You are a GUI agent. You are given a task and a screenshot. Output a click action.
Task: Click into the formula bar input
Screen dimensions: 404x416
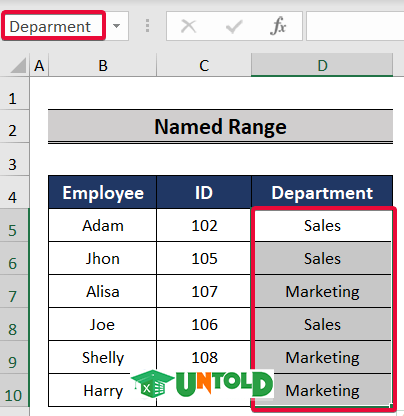click(355, 26)
